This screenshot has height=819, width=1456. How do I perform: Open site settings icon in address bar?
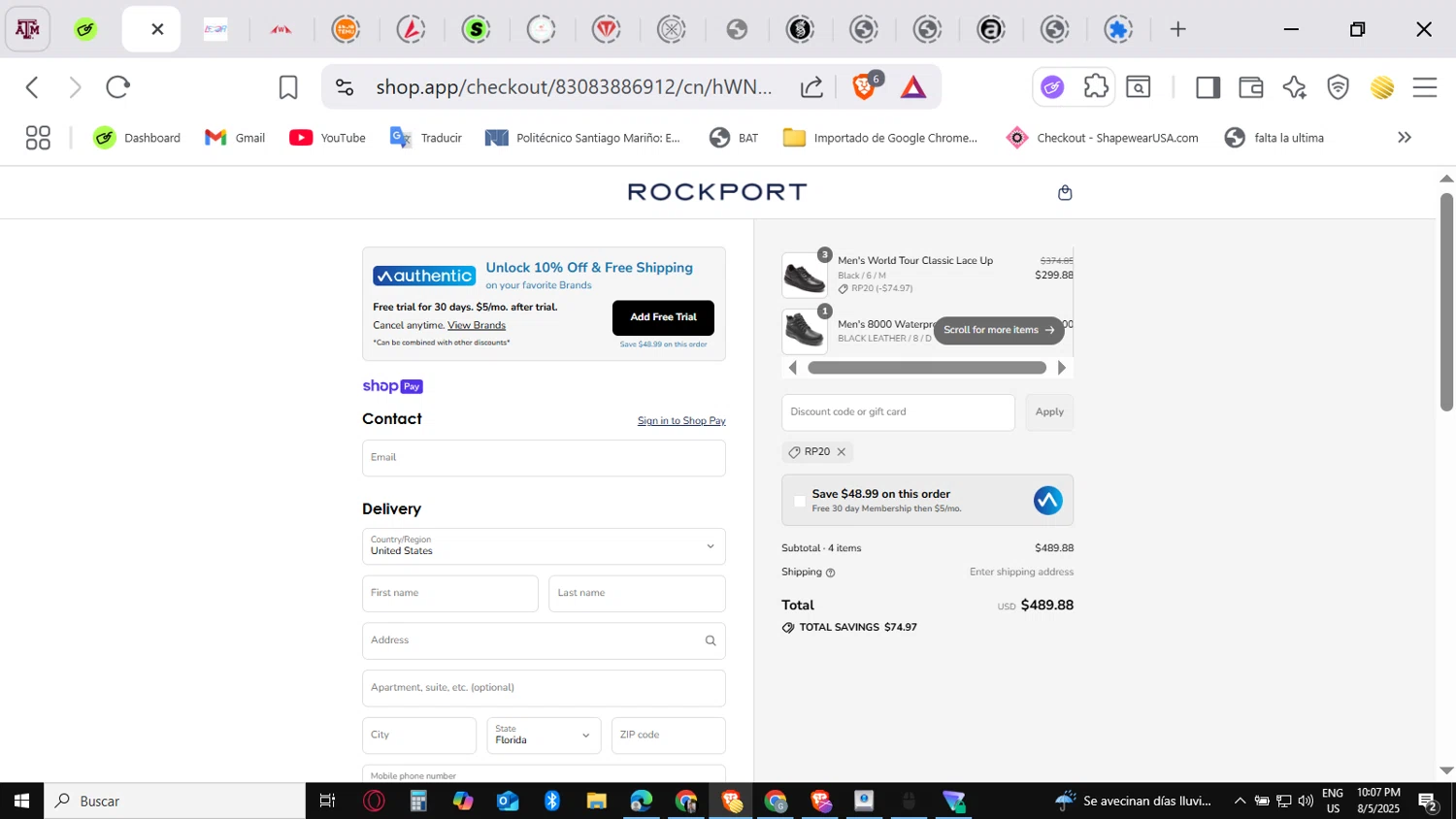[345, 87]
